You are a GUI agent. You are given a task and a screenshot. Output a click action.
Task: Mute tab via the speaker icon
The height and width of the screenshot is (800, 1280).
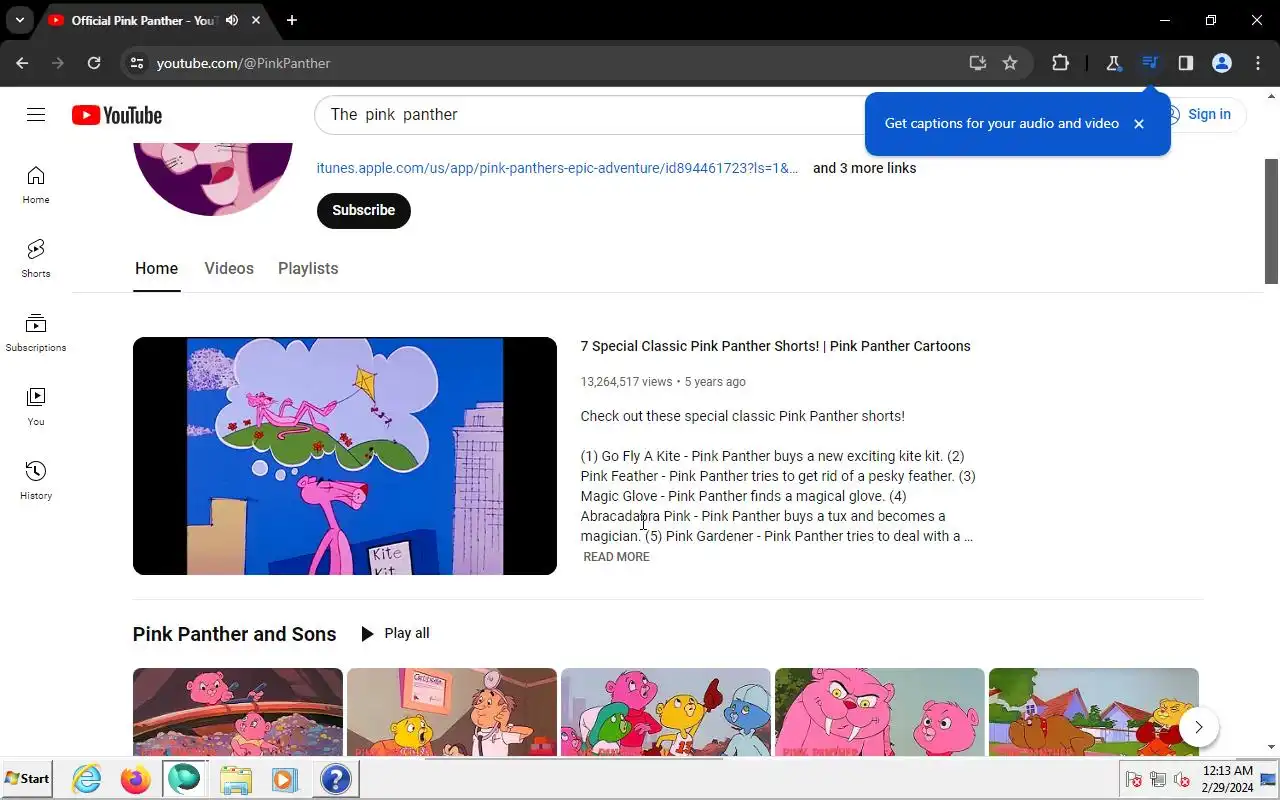pos(232,20)
